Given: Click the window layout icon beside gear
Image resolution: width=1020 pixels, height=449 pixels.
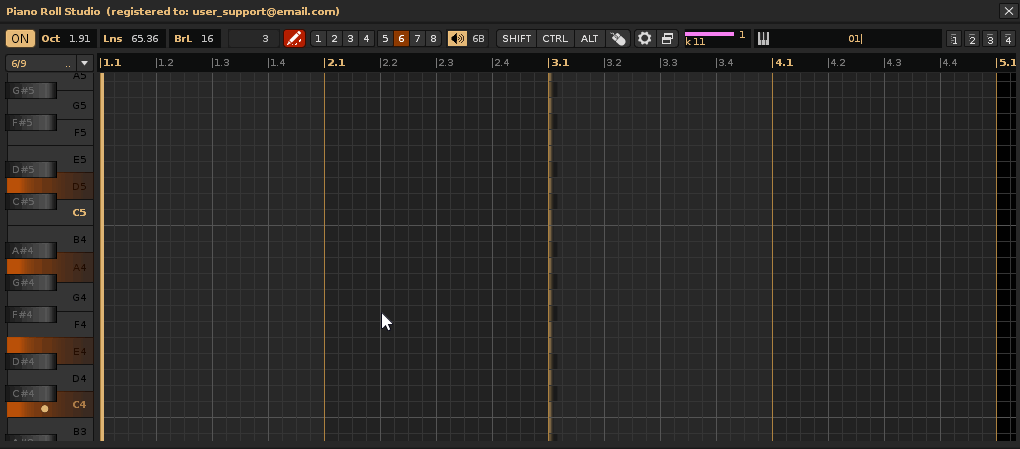Looking at the screenshot, I should [667, 39].
